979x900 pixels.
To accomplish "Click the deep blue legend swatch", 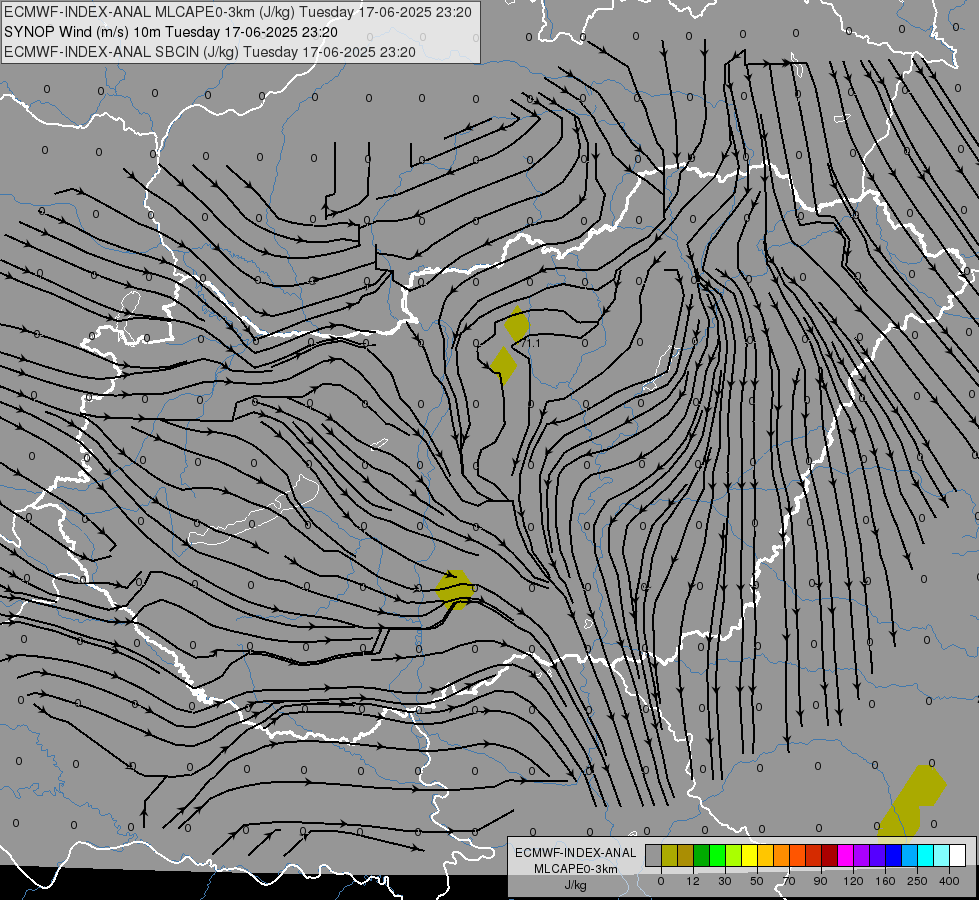I will coord(893,856).
